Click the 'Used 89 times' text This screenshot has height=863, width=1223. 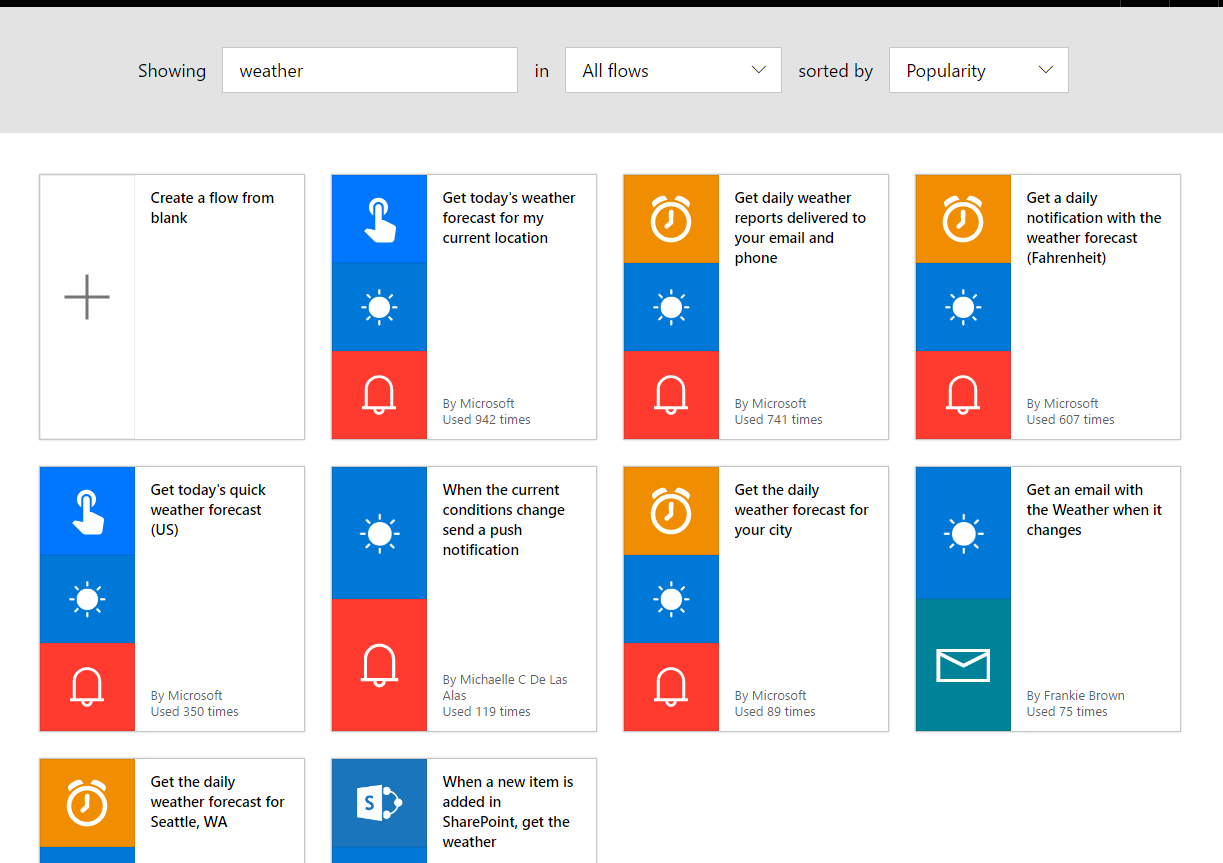[775, 712]
